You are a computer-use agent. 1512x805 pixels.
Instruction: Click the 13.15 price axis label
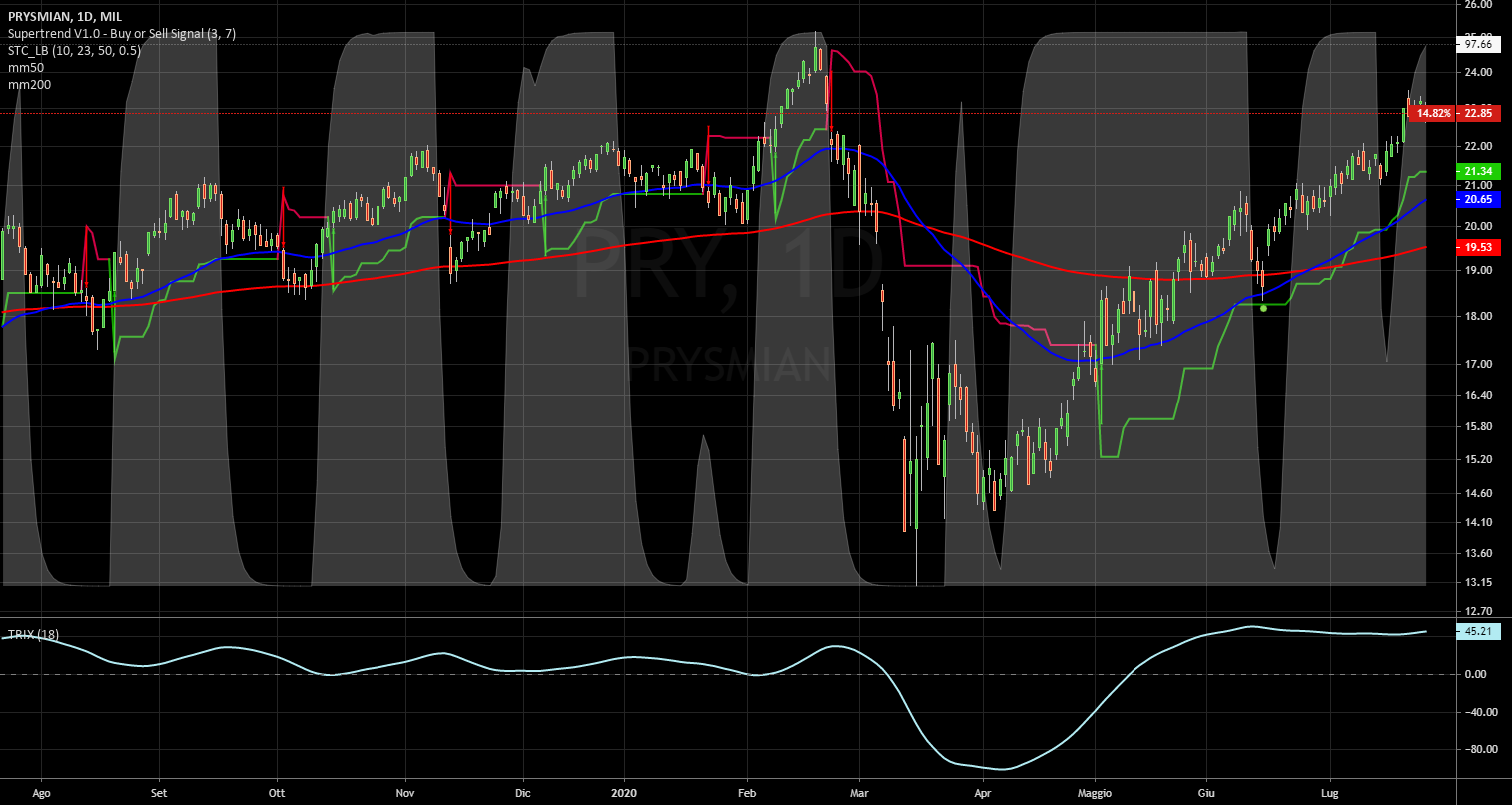click(1478, 582)
